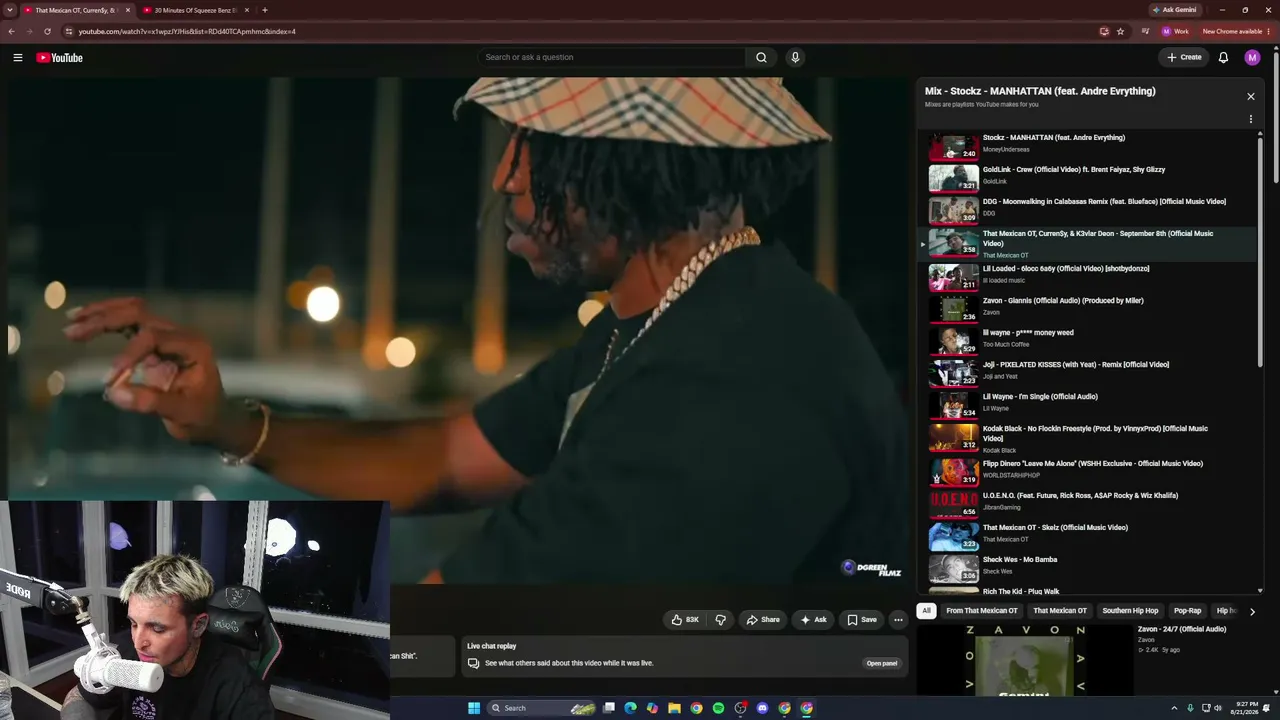Open the YouTube guide hamburger menu

pyautogui.click(x=18, y=58)
